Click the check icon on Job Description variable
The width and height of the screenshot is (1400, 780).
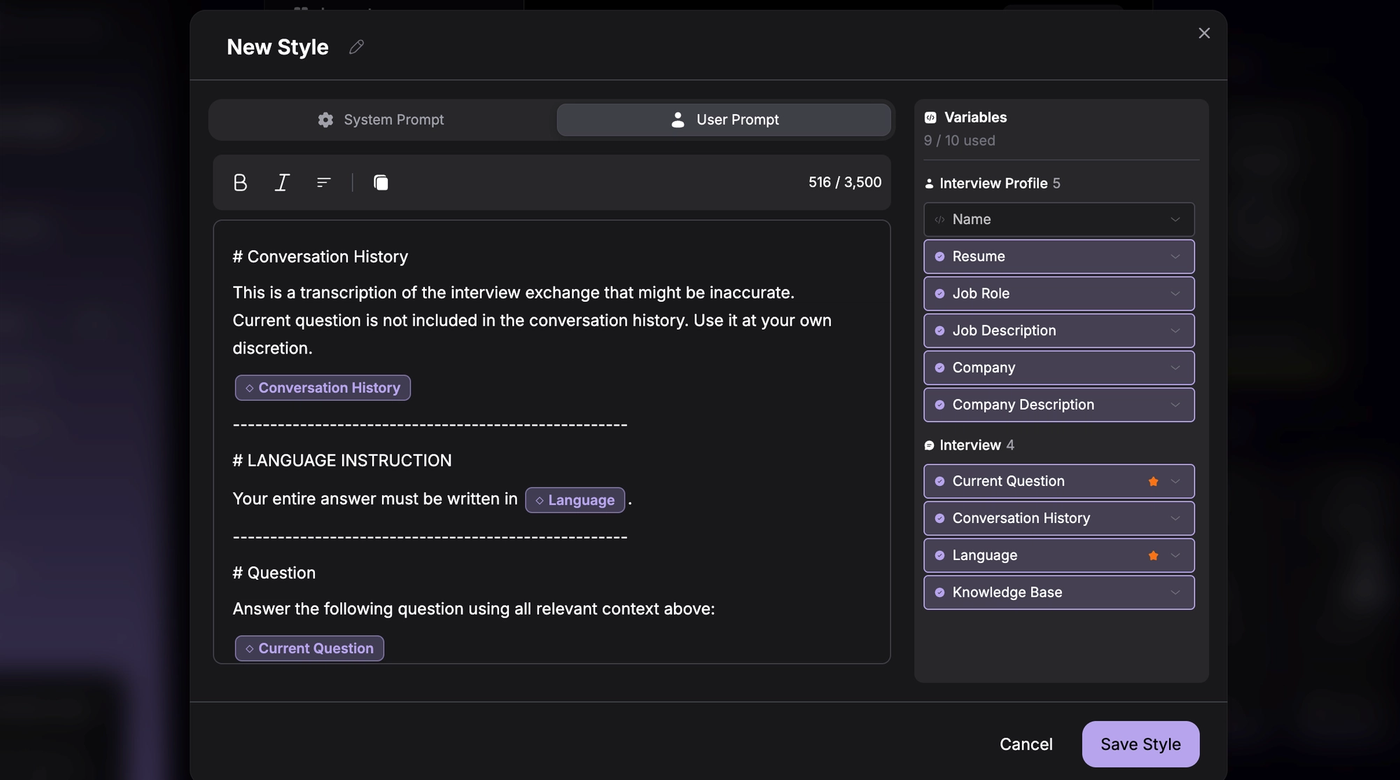point(940,331)
